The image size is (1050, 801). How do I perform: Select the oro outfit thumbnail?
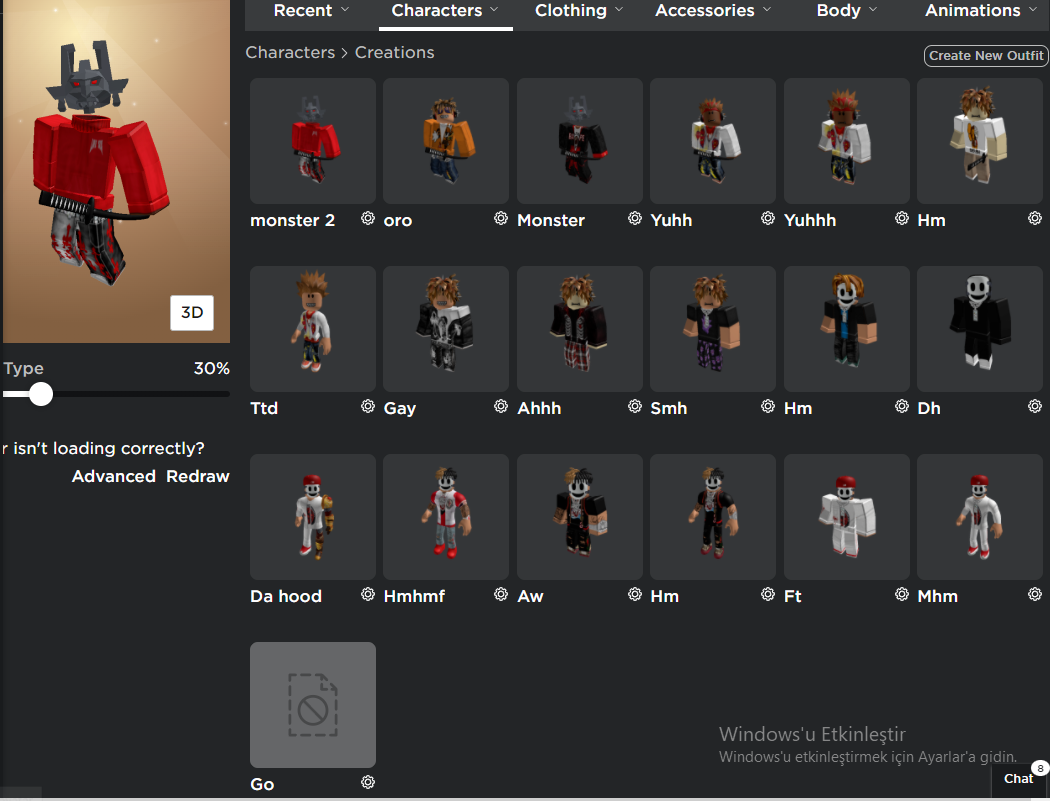tap(446, 141)
